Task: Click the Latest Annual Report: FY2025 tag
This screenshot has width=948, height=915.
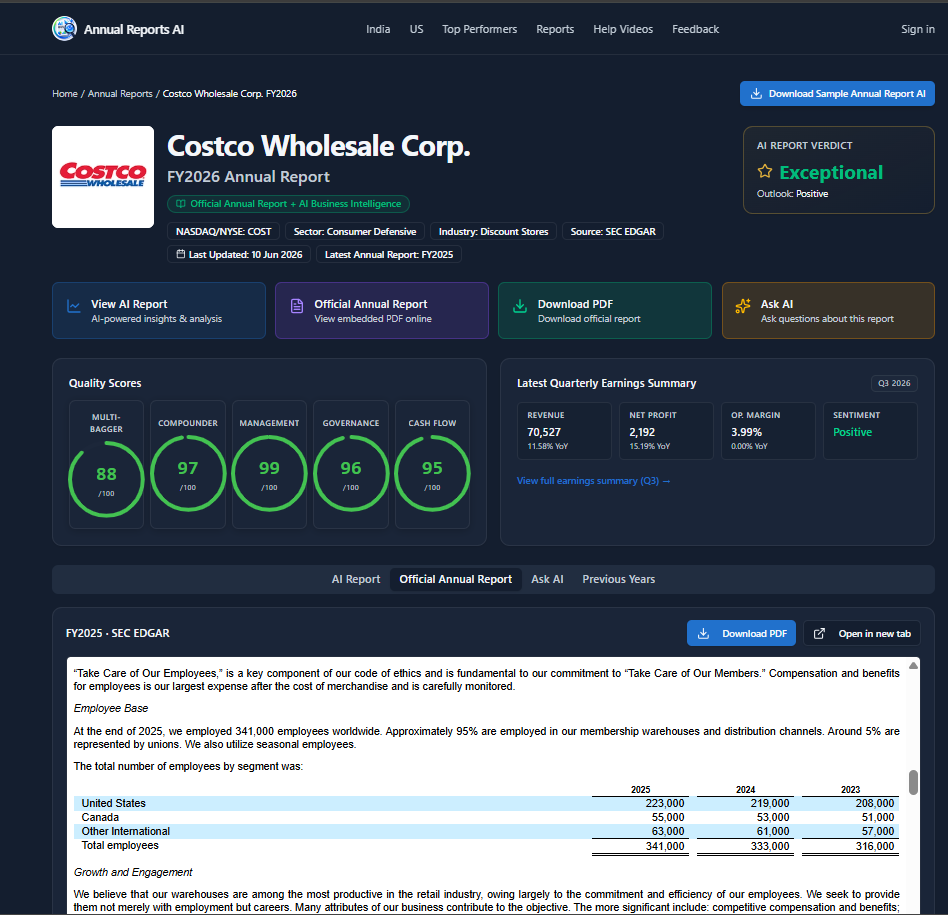Action: 389,255
